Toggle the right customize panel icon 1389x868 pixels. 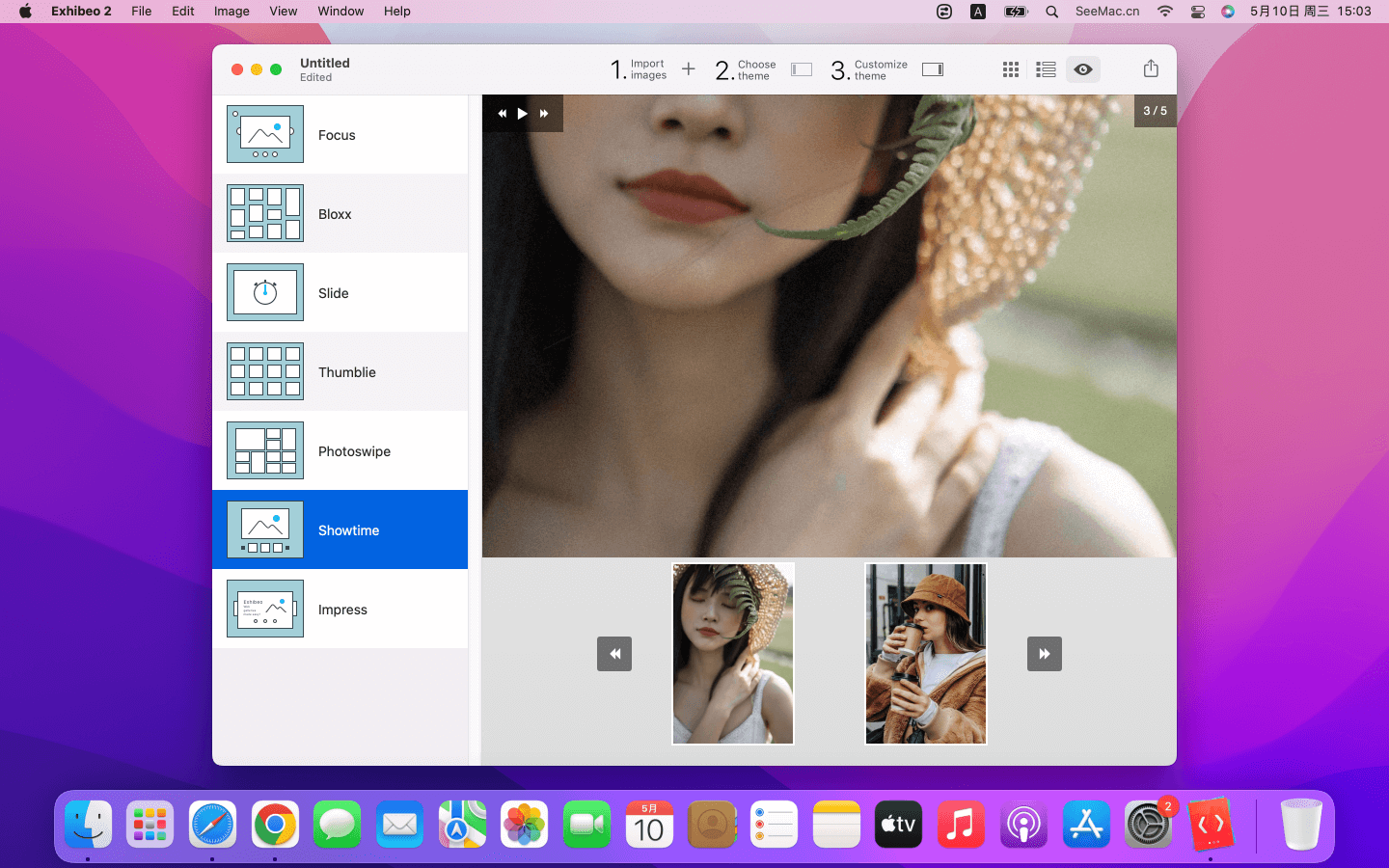pos(932,69)
